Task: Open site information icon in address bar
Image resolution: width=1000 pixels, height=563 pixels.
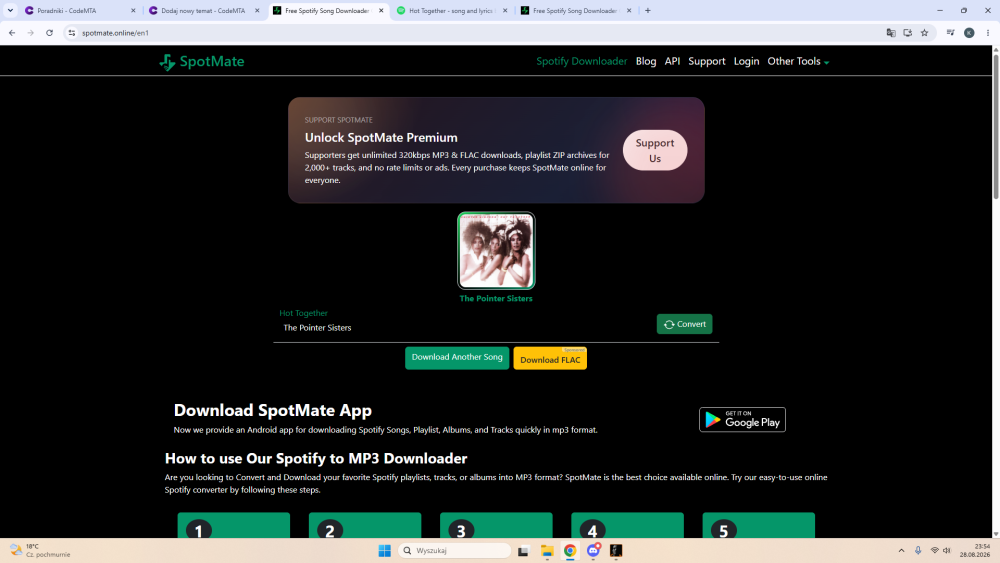Action: (x=71, y=33)
